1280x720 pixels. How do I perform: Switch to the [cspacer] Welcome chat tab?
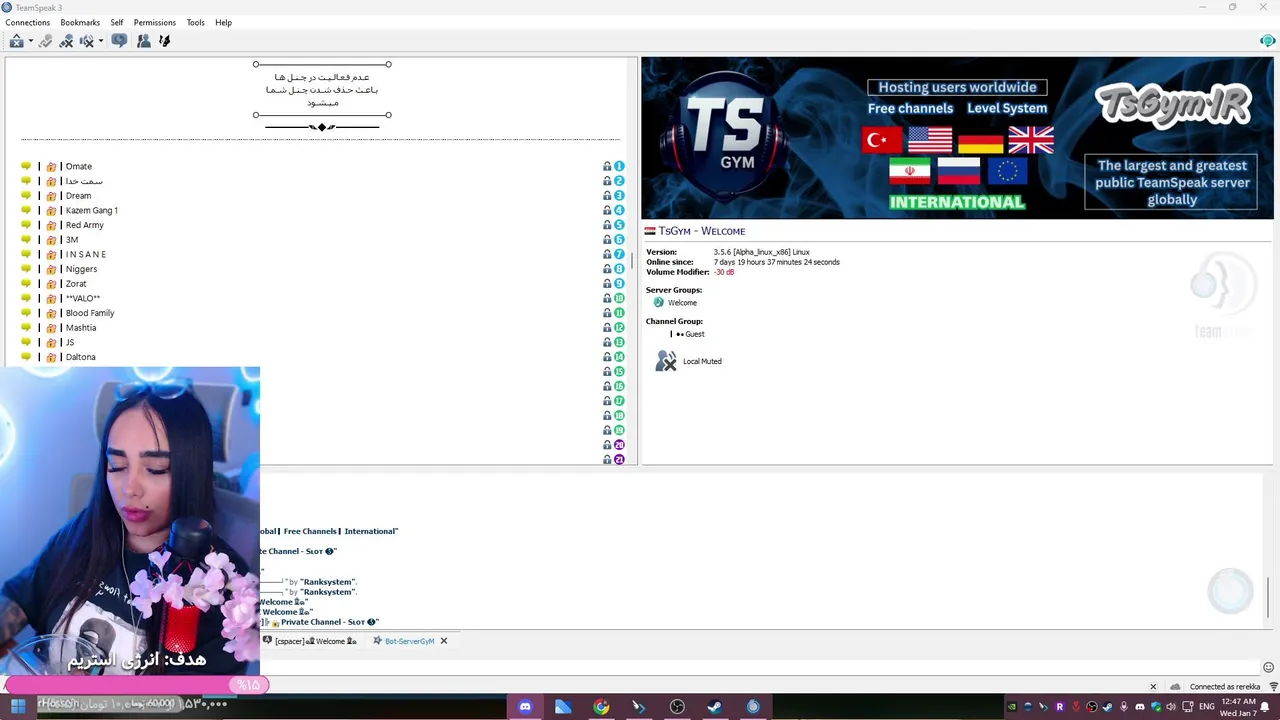310,641
